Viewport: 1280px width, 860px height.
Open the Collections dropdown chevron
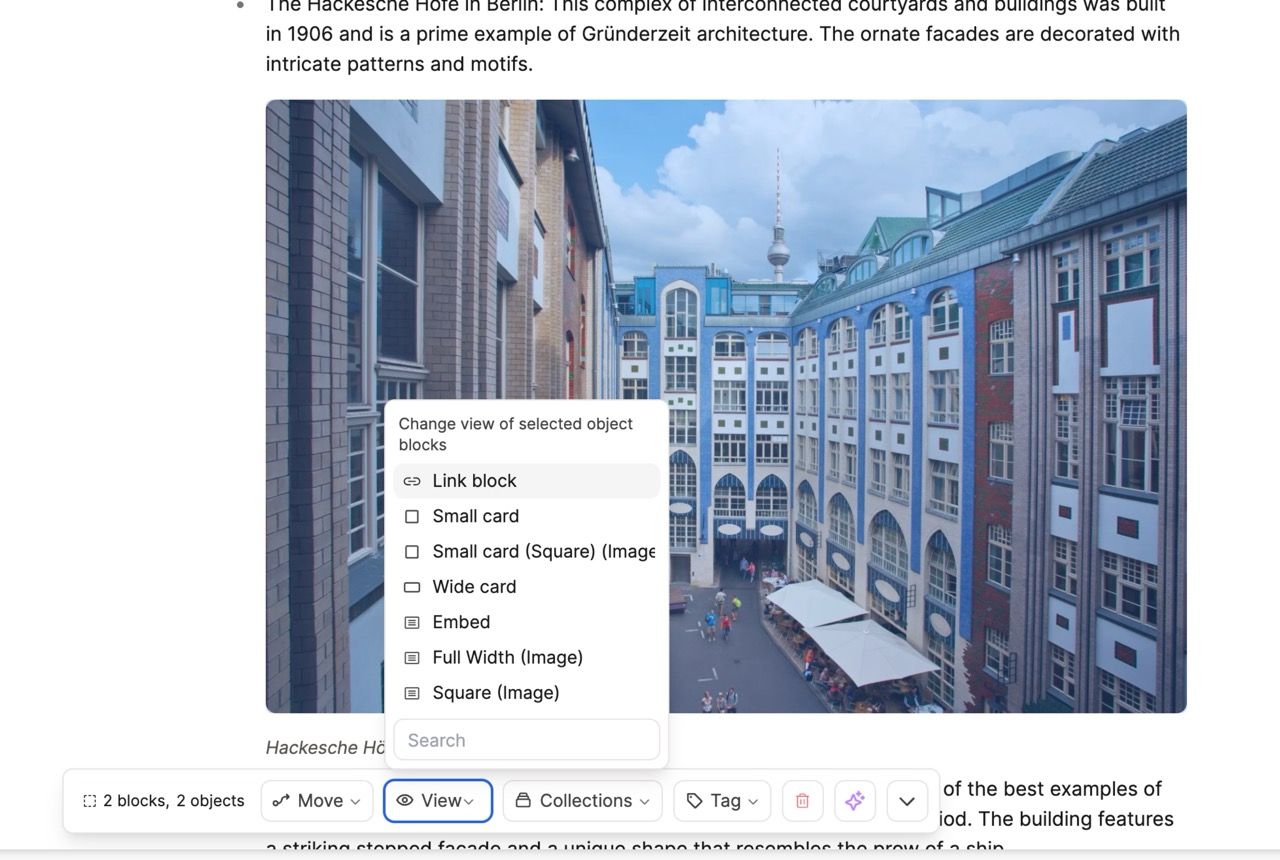point(644,802)
